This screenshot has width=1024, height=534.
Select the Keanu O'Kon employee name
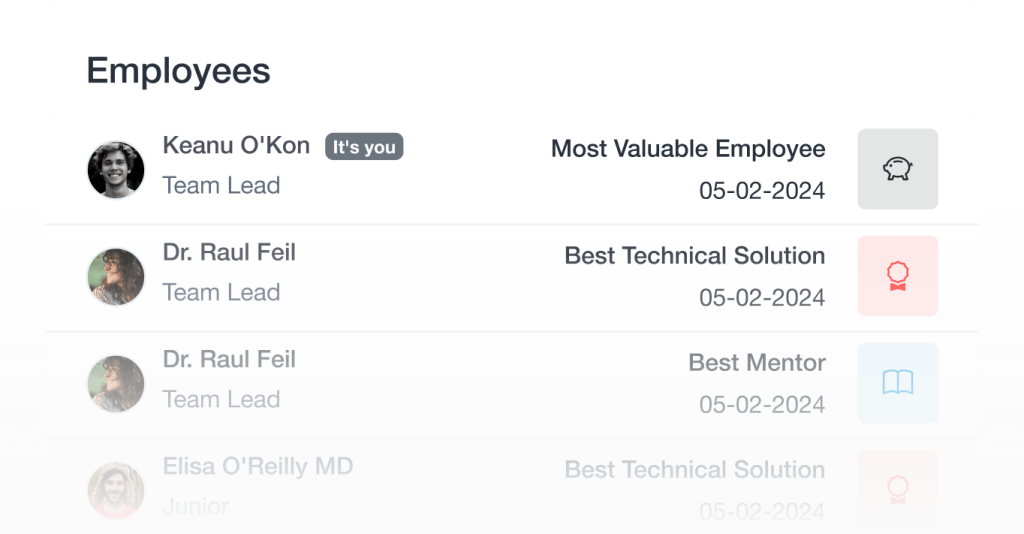[x=236, y=146]
